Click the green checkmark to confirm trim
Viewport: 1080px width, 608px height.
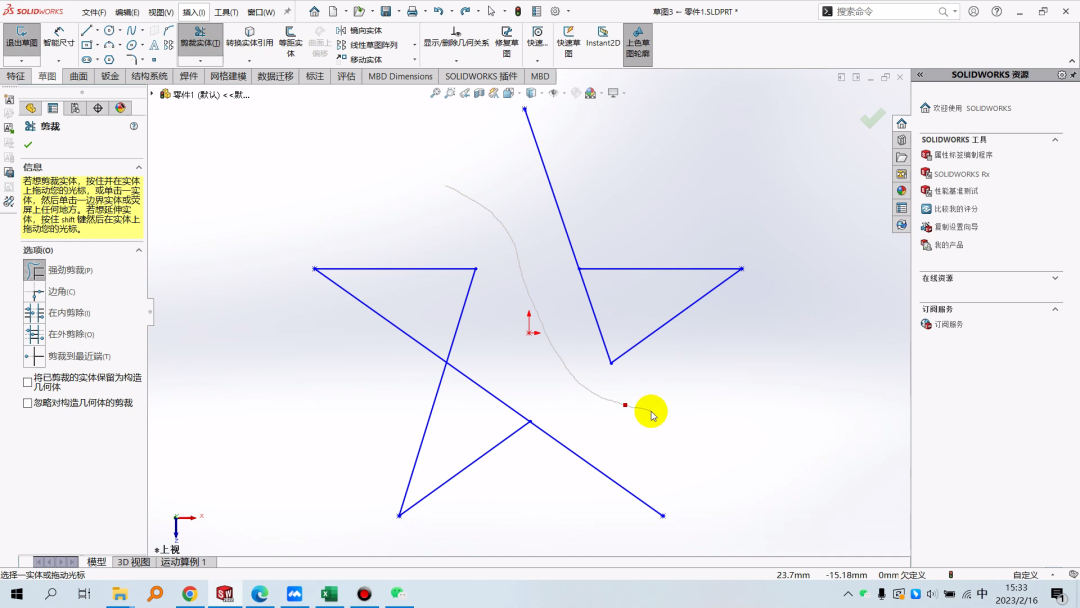click(28, 145)
